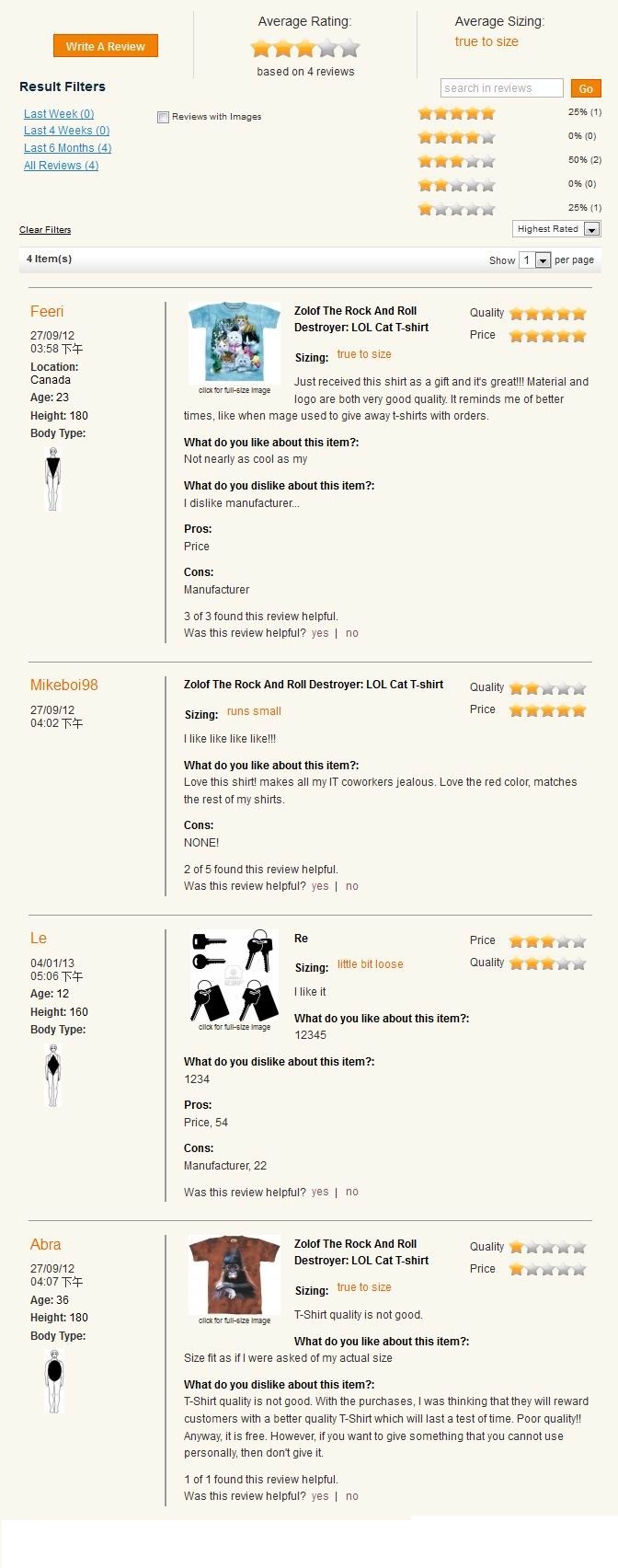The height and width of the screenshot is (1568, 618).
Task: Open the Highest Rated sort dropdown
Action: tap(556, 229)
